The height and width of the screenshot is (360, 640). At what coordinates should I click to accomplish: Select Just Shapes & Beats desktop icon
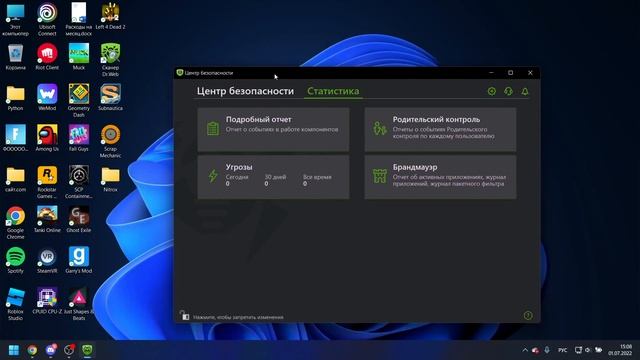click(x=79, y=304)
